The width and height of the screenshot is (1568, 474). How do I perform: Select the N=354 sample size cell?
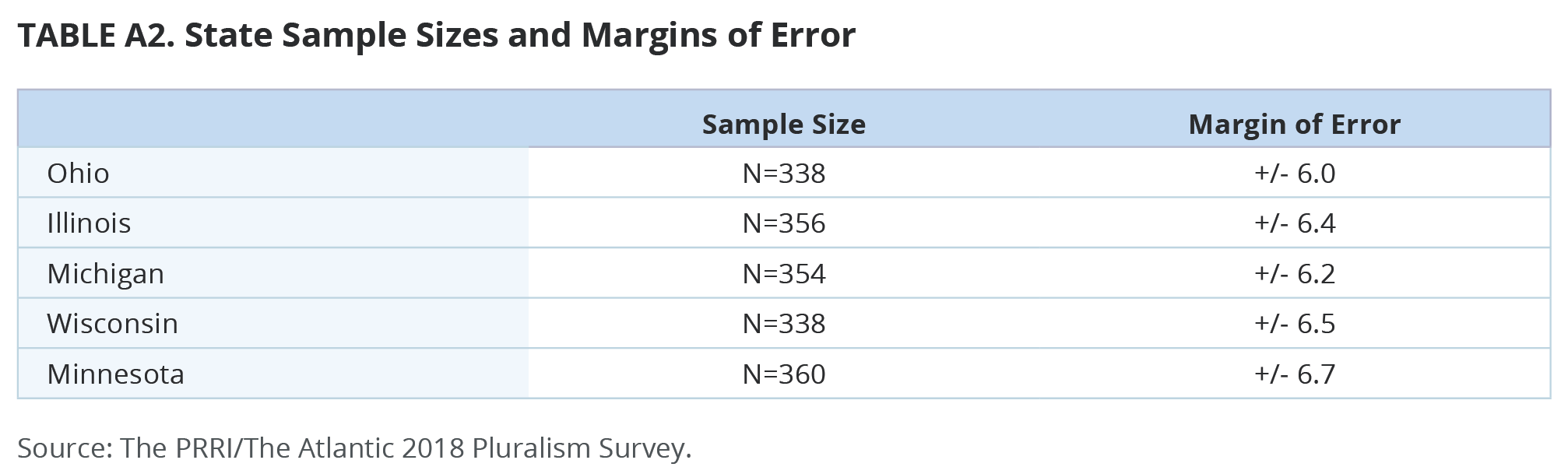[783, 274]
